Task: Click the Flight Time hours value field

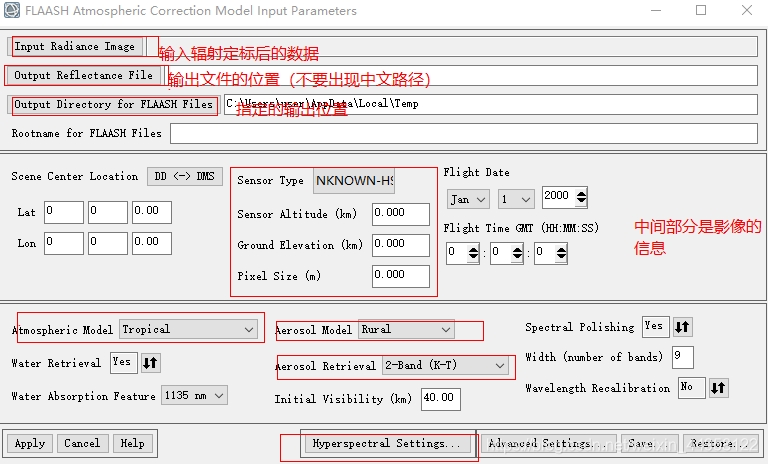Action: 457,253
